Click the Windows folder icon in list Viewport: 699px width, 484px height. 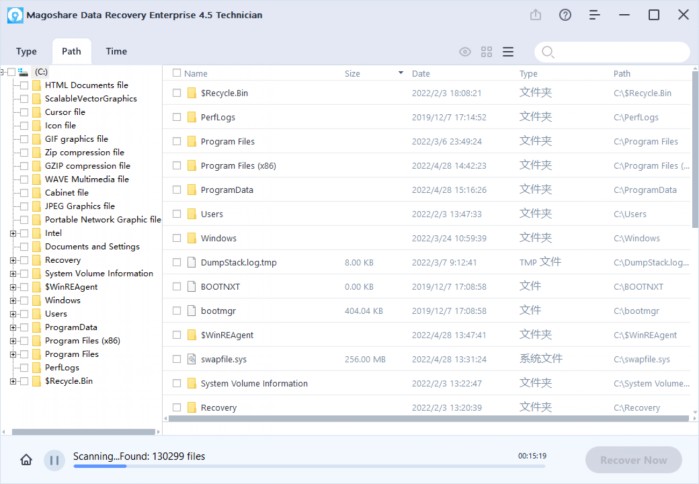(x=191, y=238)
